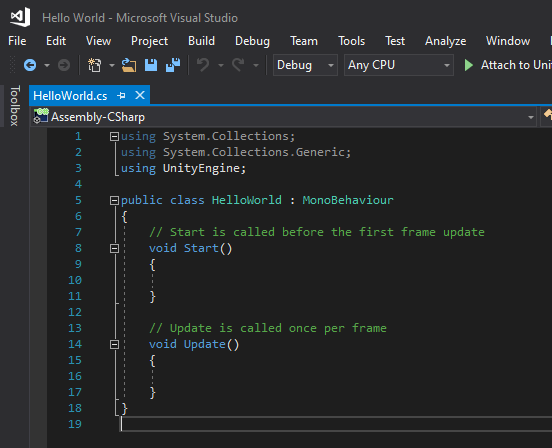
Task: Open the Debug configuration dropdown
Action: click(x=305, y=65)
